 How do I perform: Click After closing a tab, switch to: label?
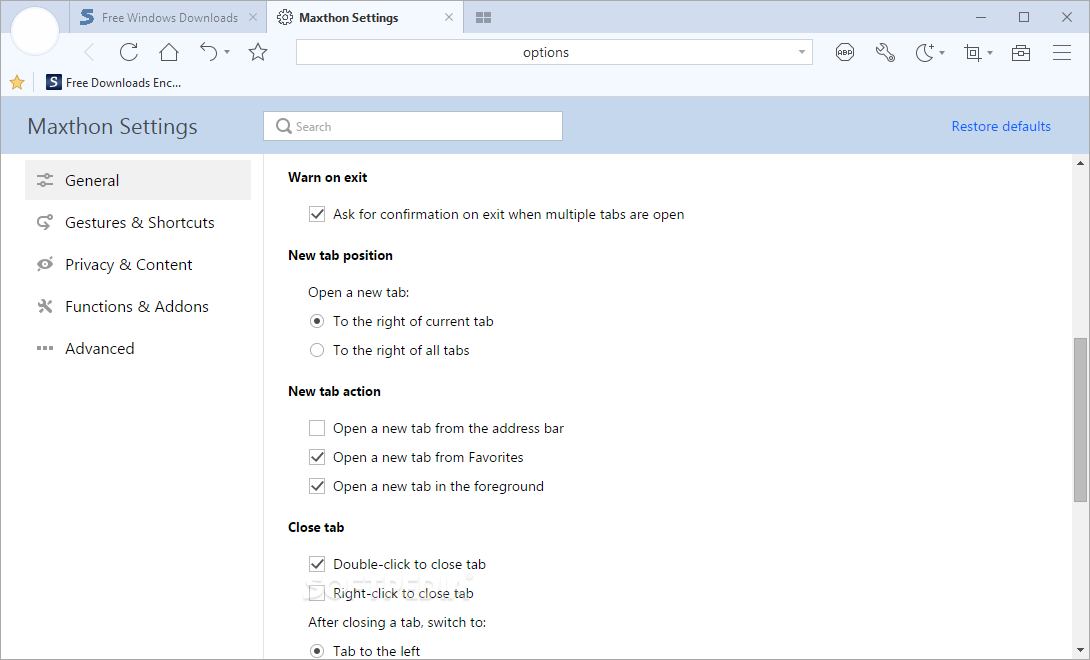[x=397, y=622]
